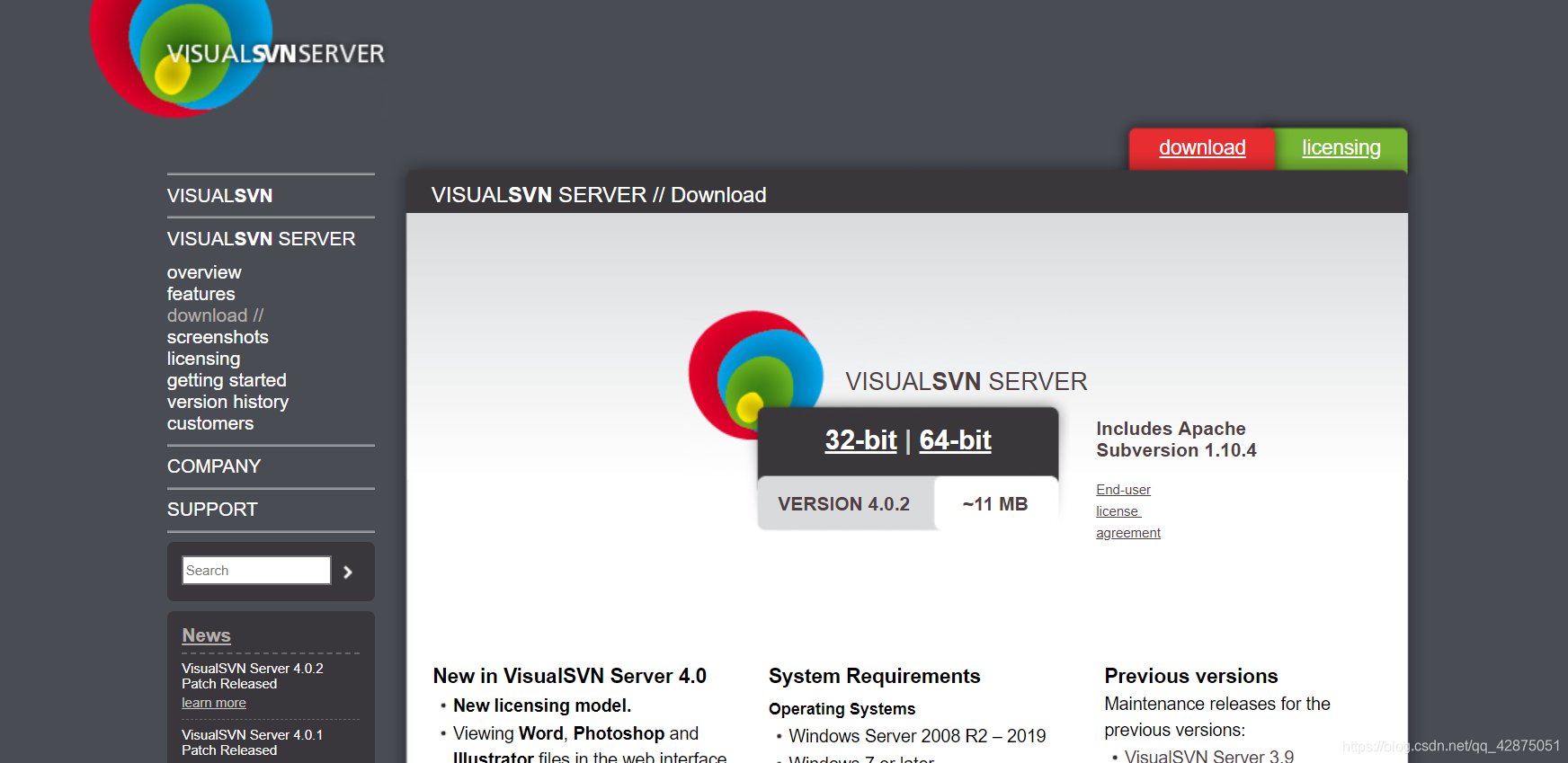Click Includes Apache Subversion 1.10.4 text
Viewport: 1568px width, 763px height.
pos(1176,439)
